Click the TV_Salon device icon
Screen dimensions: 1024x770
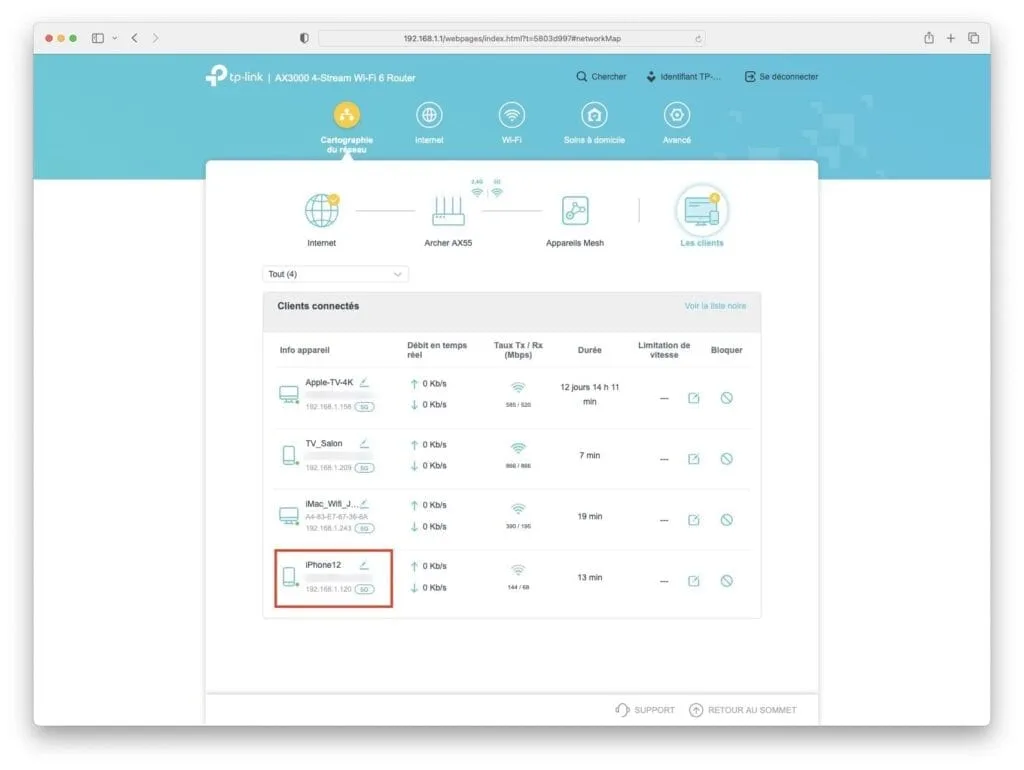pos(289,455)
